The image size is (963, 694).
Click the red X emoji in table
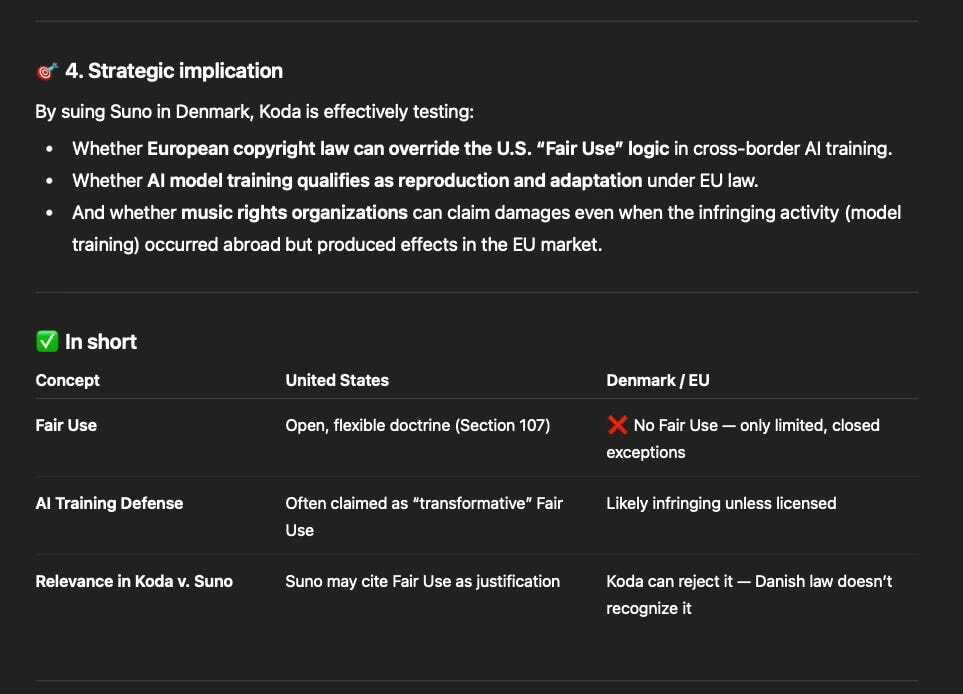tap(617, 425)
